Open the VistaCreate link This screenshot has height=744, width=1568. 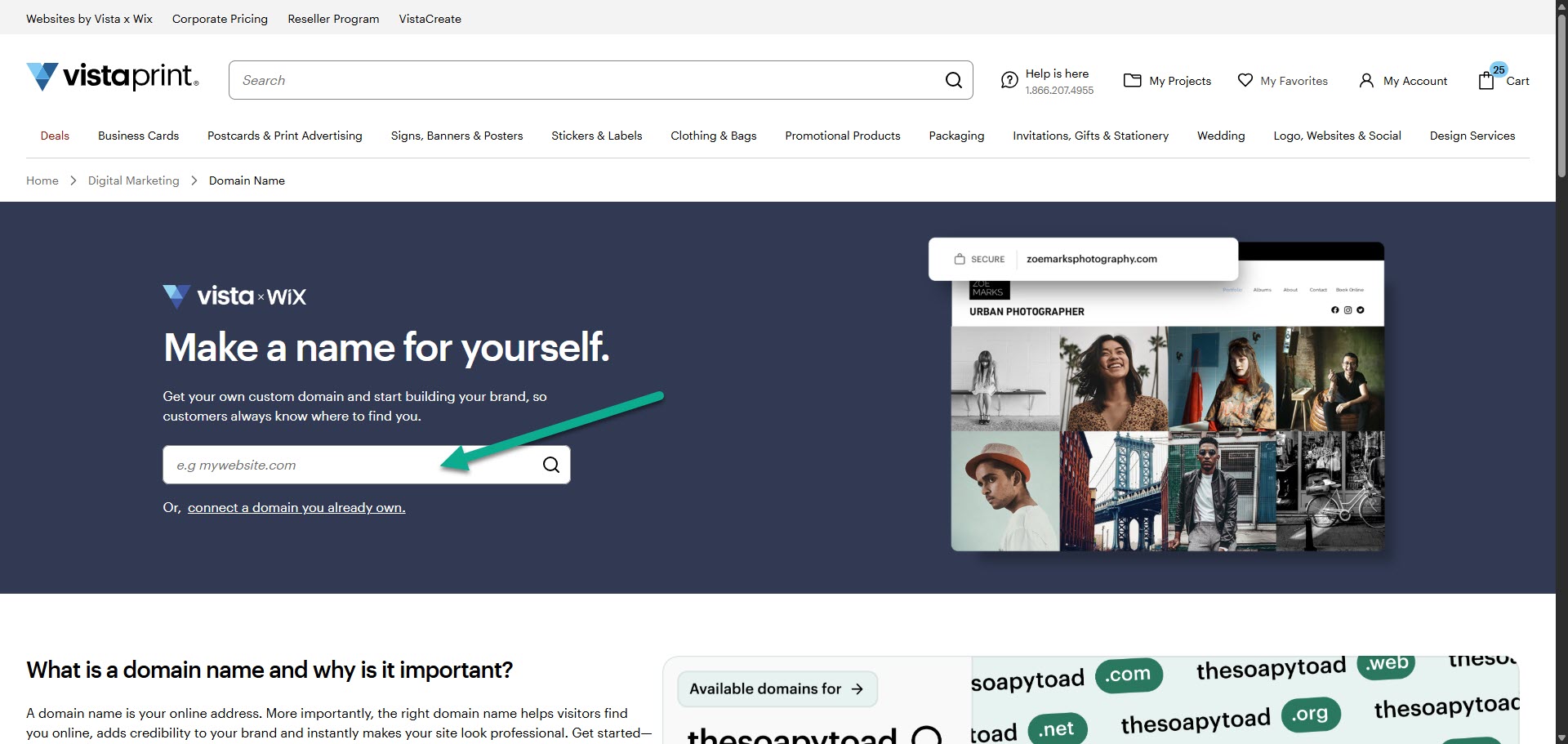[x=430, y=19]
